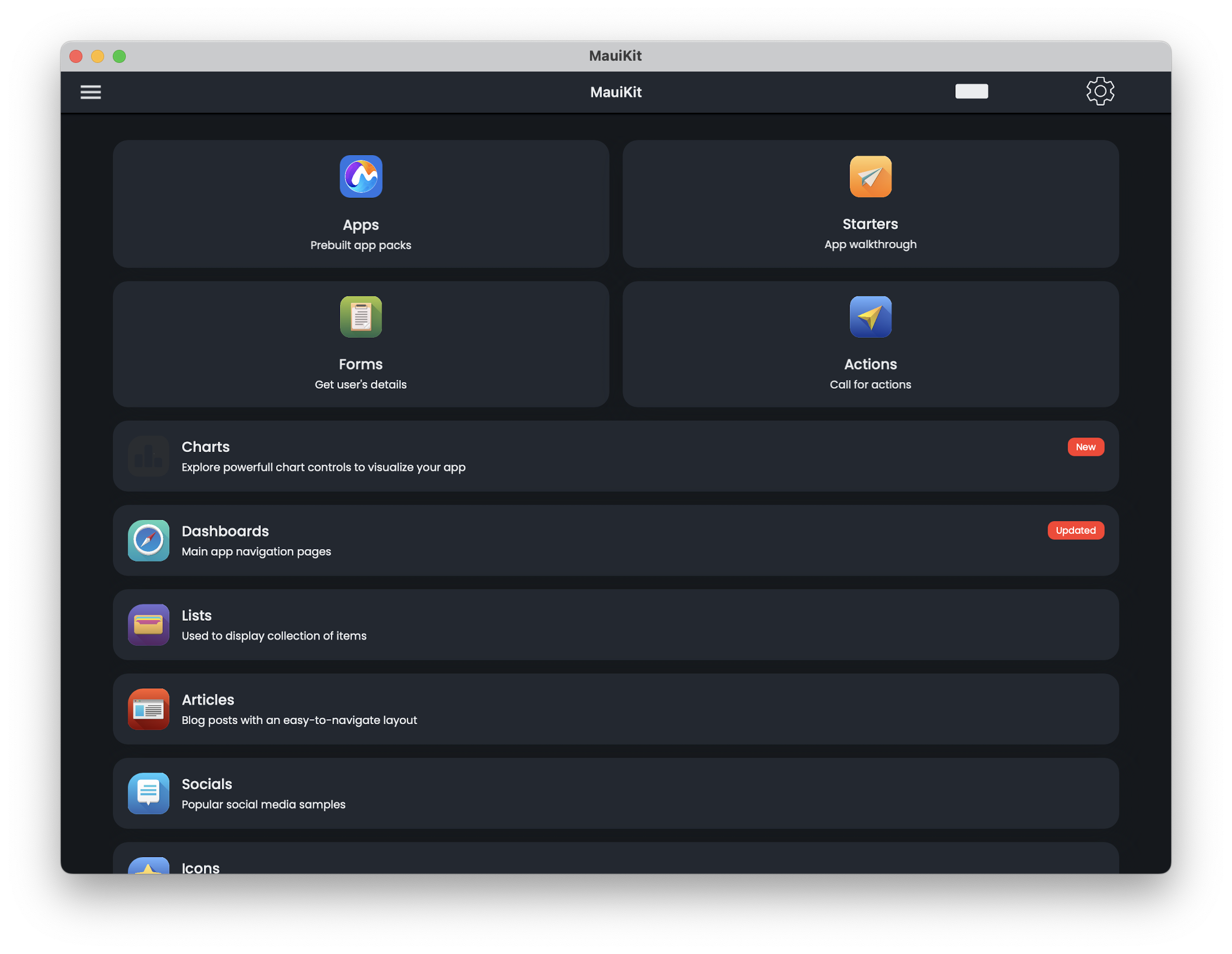Click the white rectangular switch in header
This screenshot has height=954, width=1232.
point(971,92)
